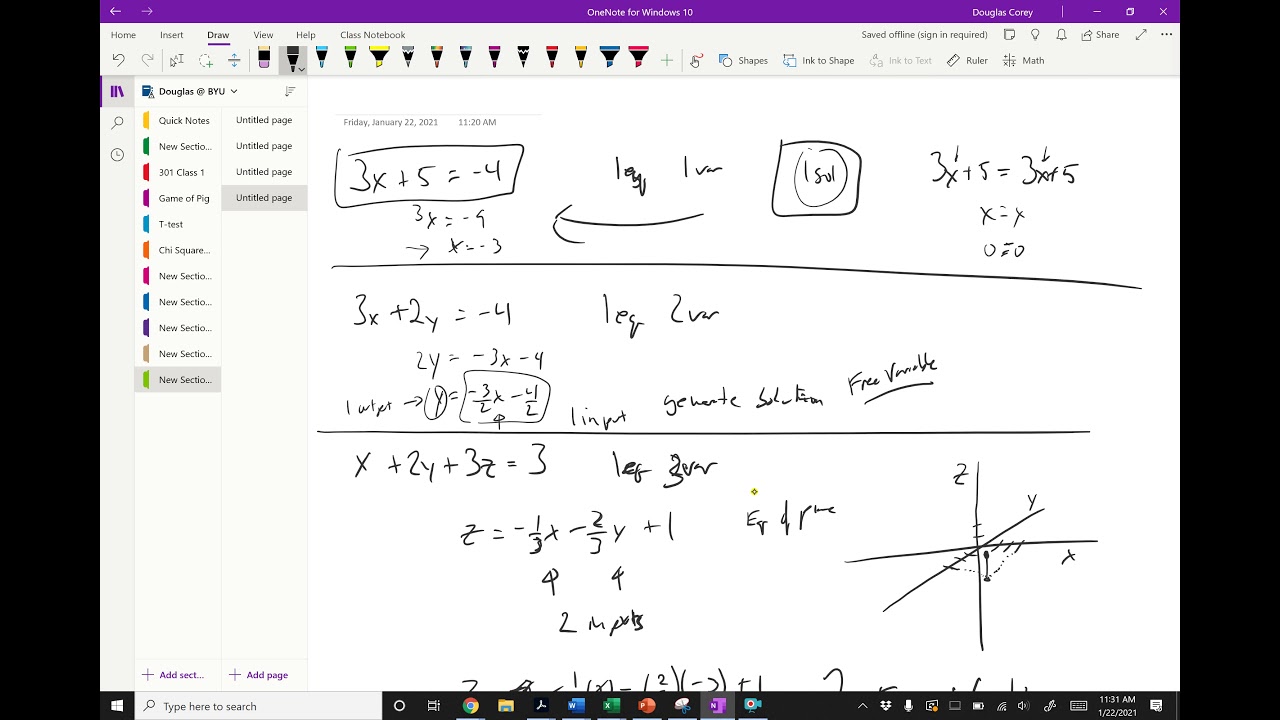Image resolution: width=1280 pixels, height=720 pixels.
Task: Click the Undo arrow
Action: coord(119,60)
